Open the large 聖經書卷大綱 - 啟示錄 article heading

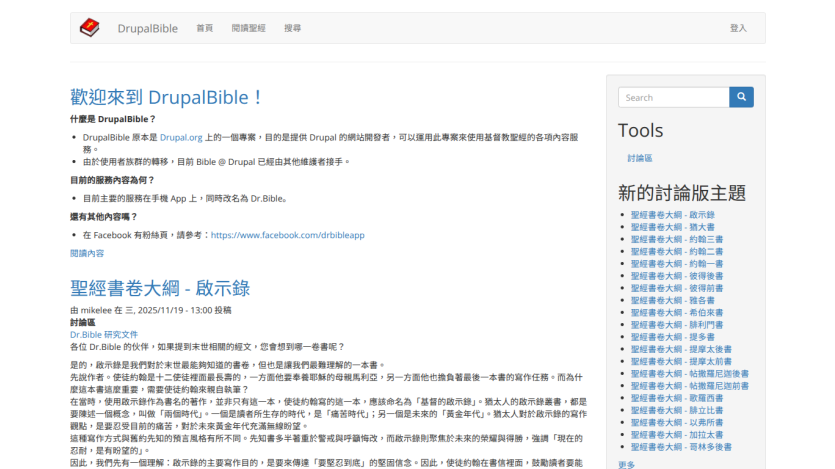160,288
